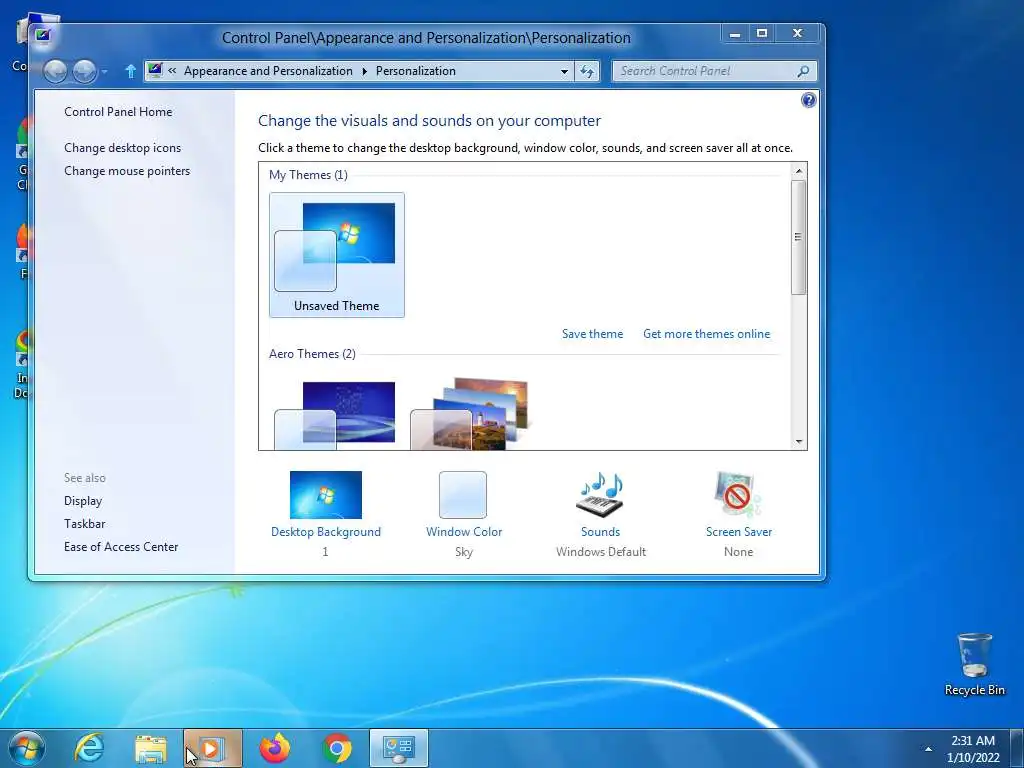Click the themes list scroll up arrow
The height and width of the screenshot is (768, 1024).
click(799, 171)
